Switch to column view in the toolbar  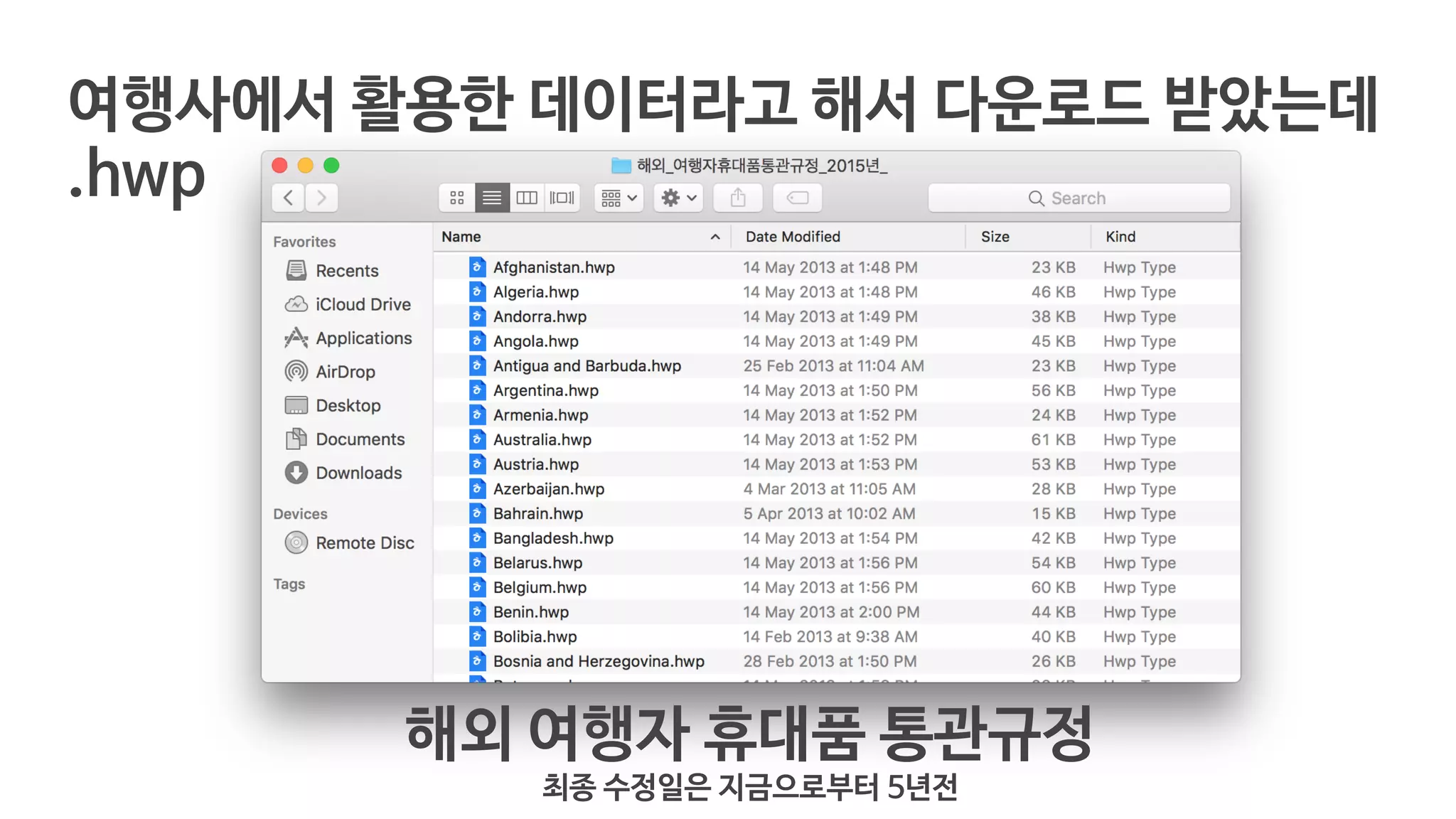pyautogui.click(x=526, y=198)
